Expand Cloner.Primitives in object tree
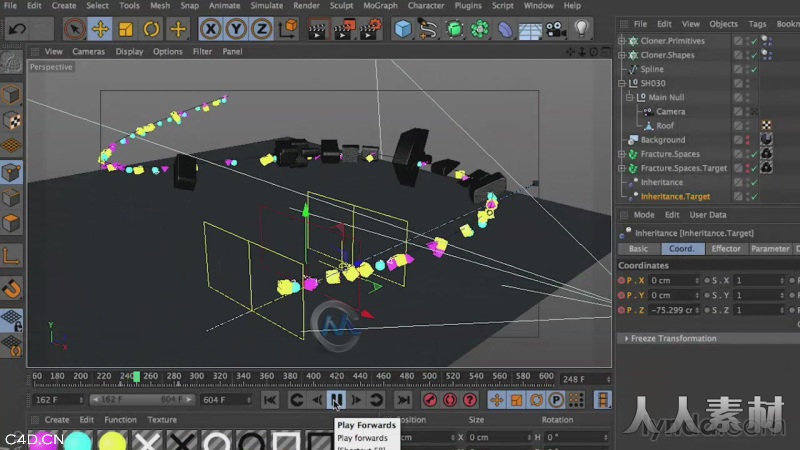Viewport: 800px width, 450px height. pyautogui.click(x=621, y=41)
